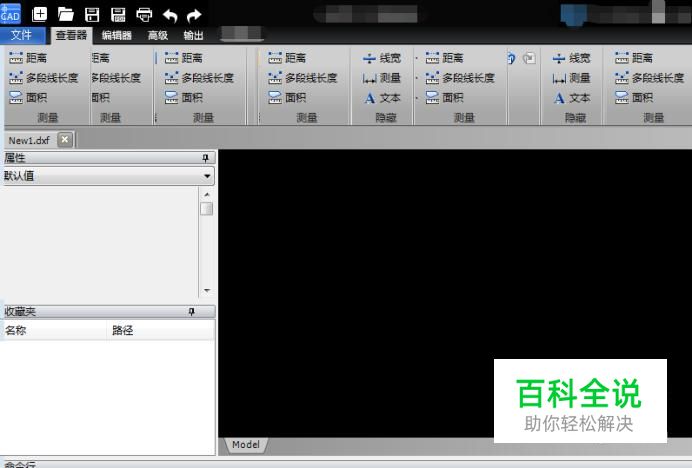The height and width of the screenshot is (468, 692).
Task: Switch to the 编辑器 ribbon tab
Action: coord(117,35)
